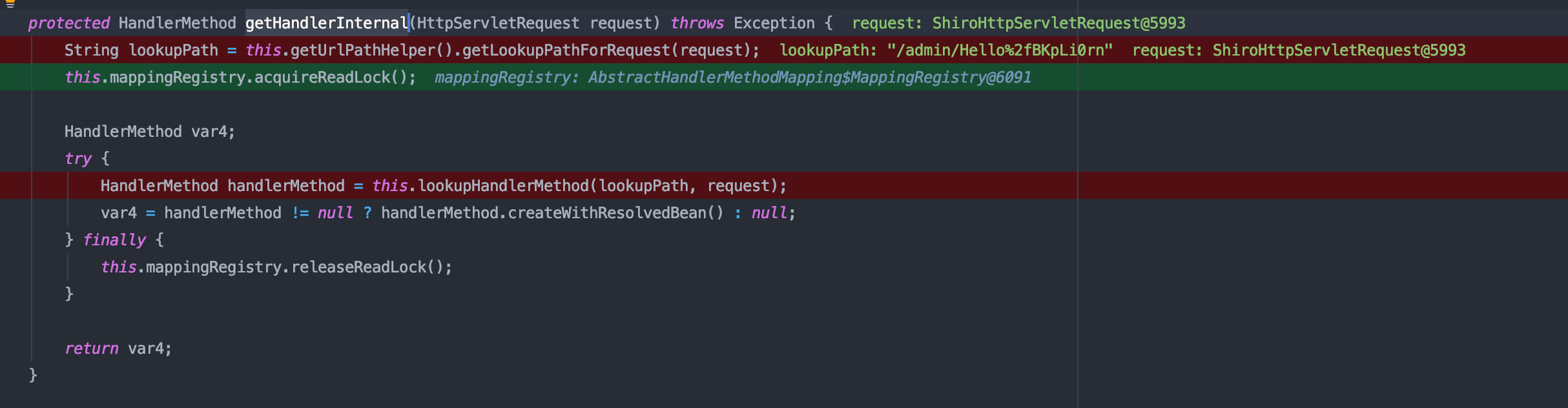Click the 'protected' access modifier keyword

click(x=68, y=23)
